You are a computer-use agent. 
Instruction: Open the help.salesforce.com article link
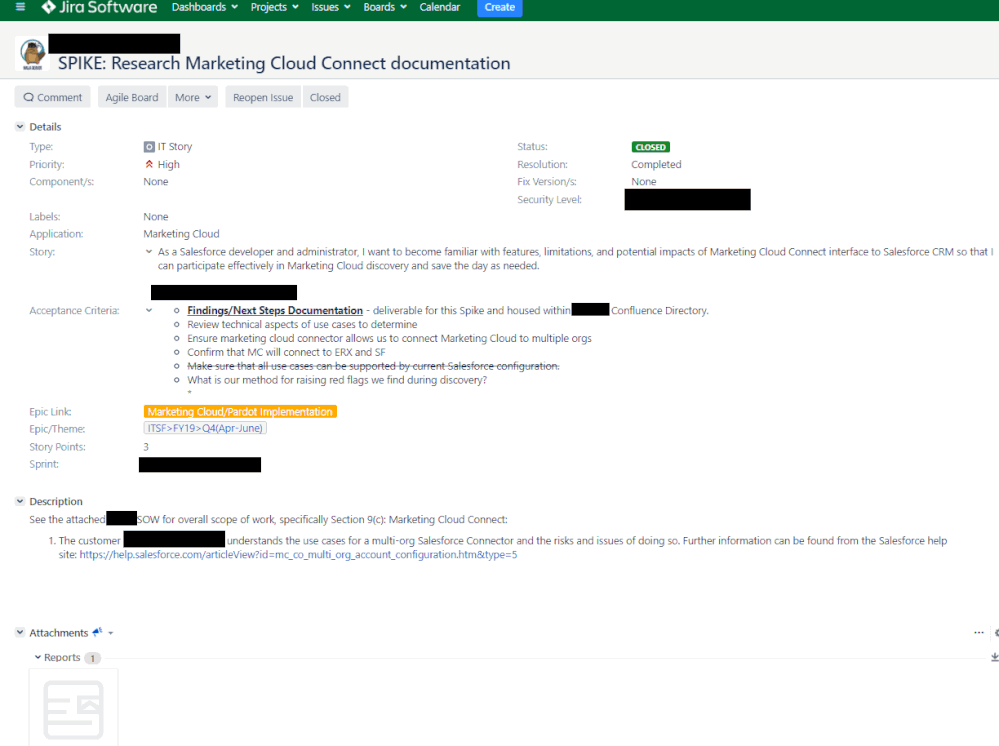point(298,554)
